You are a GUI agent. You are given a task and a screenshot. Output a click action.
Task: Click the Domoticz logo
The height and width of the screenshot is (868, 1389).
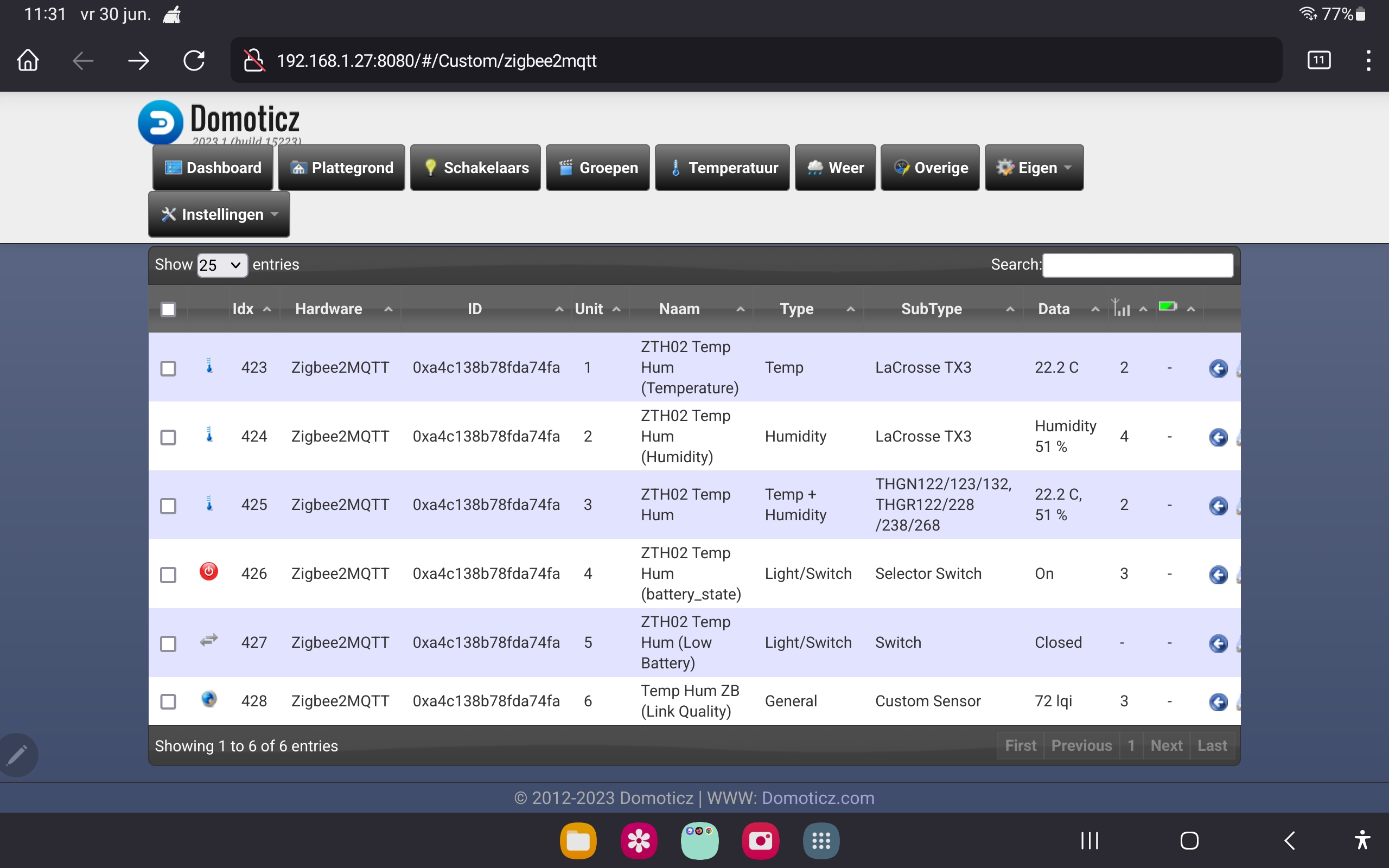pyautogui.click(x=161, y=122)
